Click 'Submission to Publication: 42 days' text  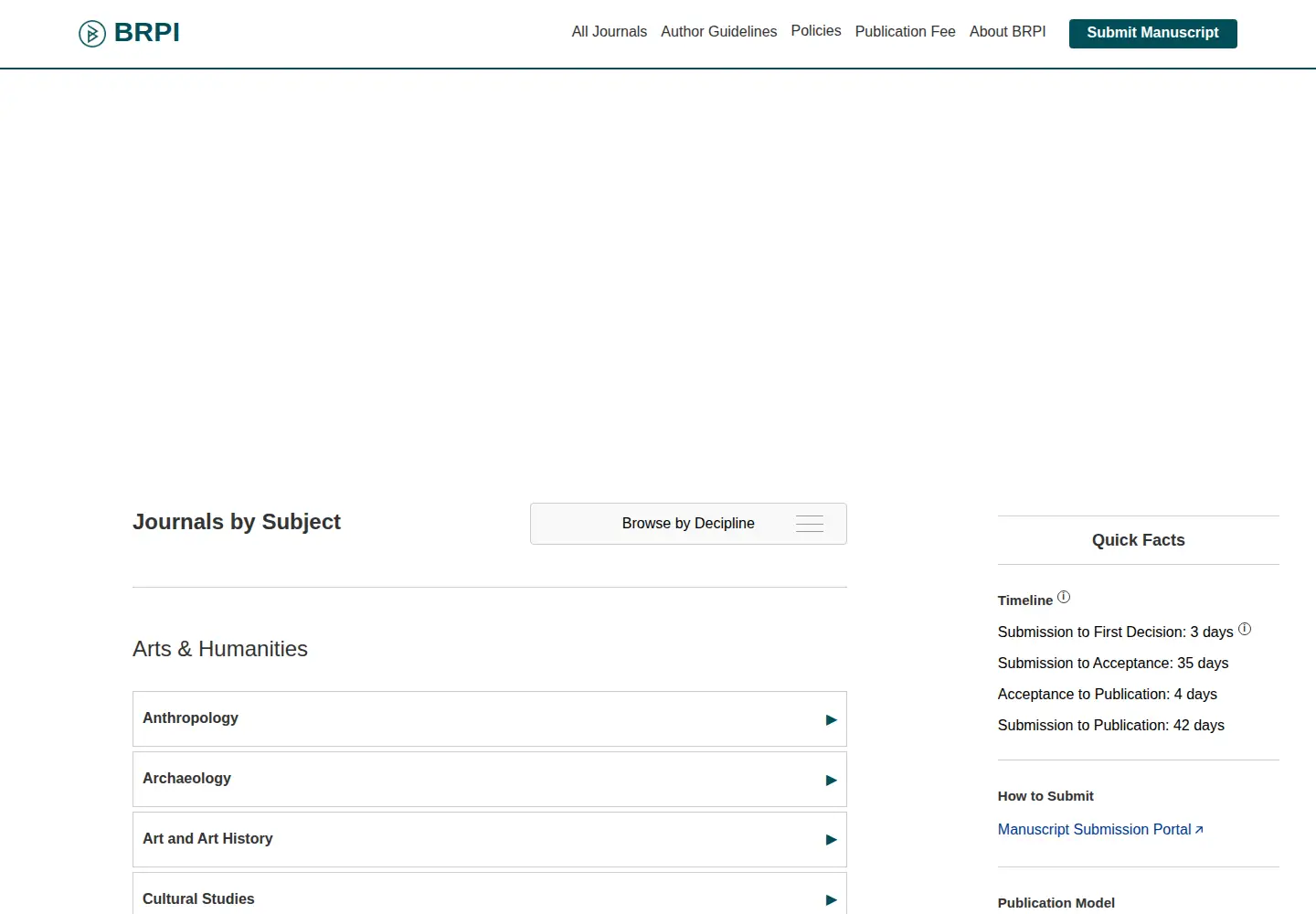pos(1111,726)
